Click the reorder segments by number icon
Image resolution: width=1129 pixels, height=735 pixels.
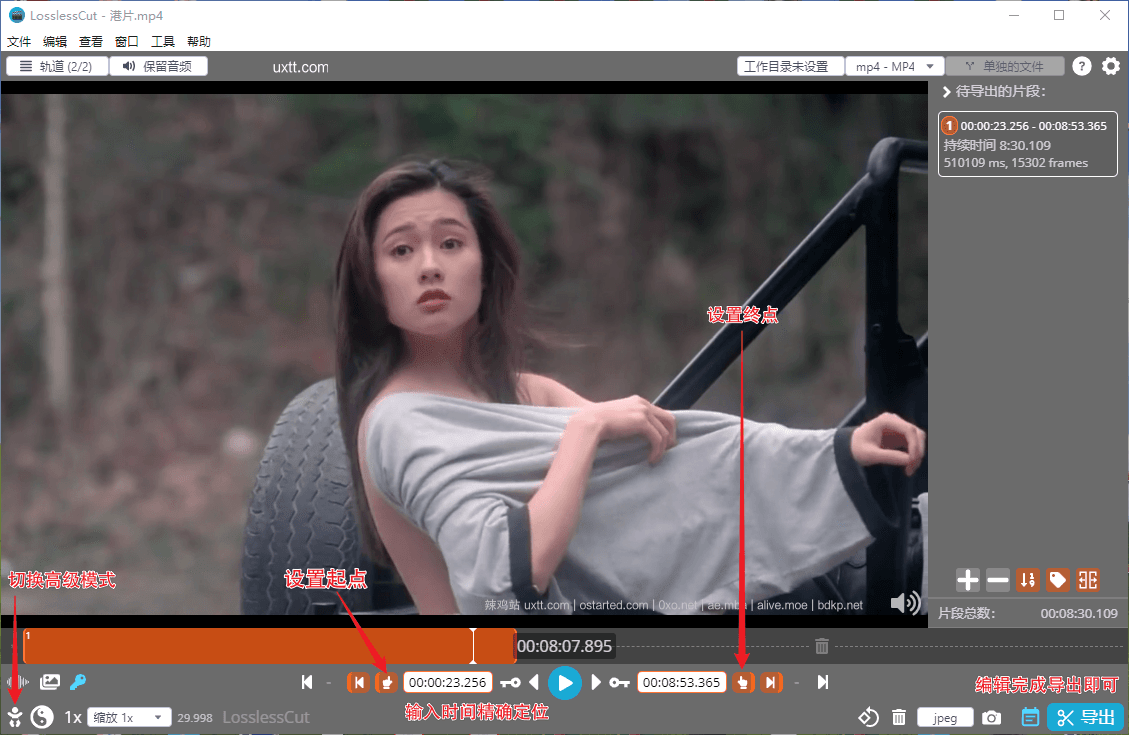click(1027, 580)
